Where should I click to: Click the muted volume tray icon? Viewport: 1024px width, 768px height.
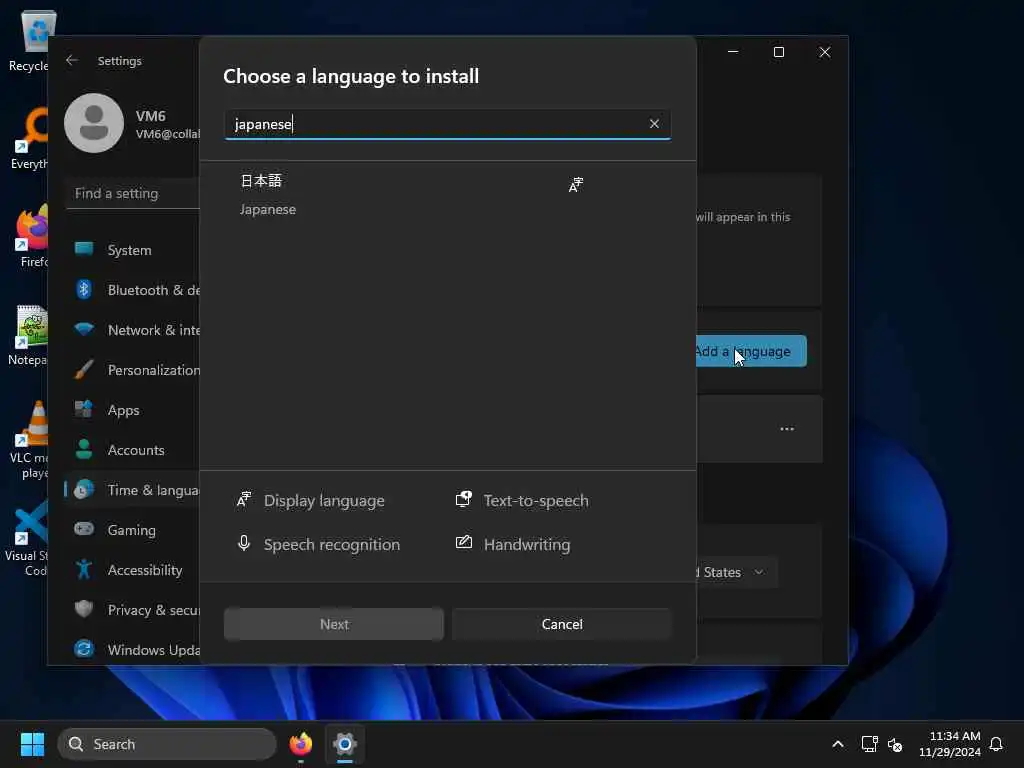tap(895, 744)
